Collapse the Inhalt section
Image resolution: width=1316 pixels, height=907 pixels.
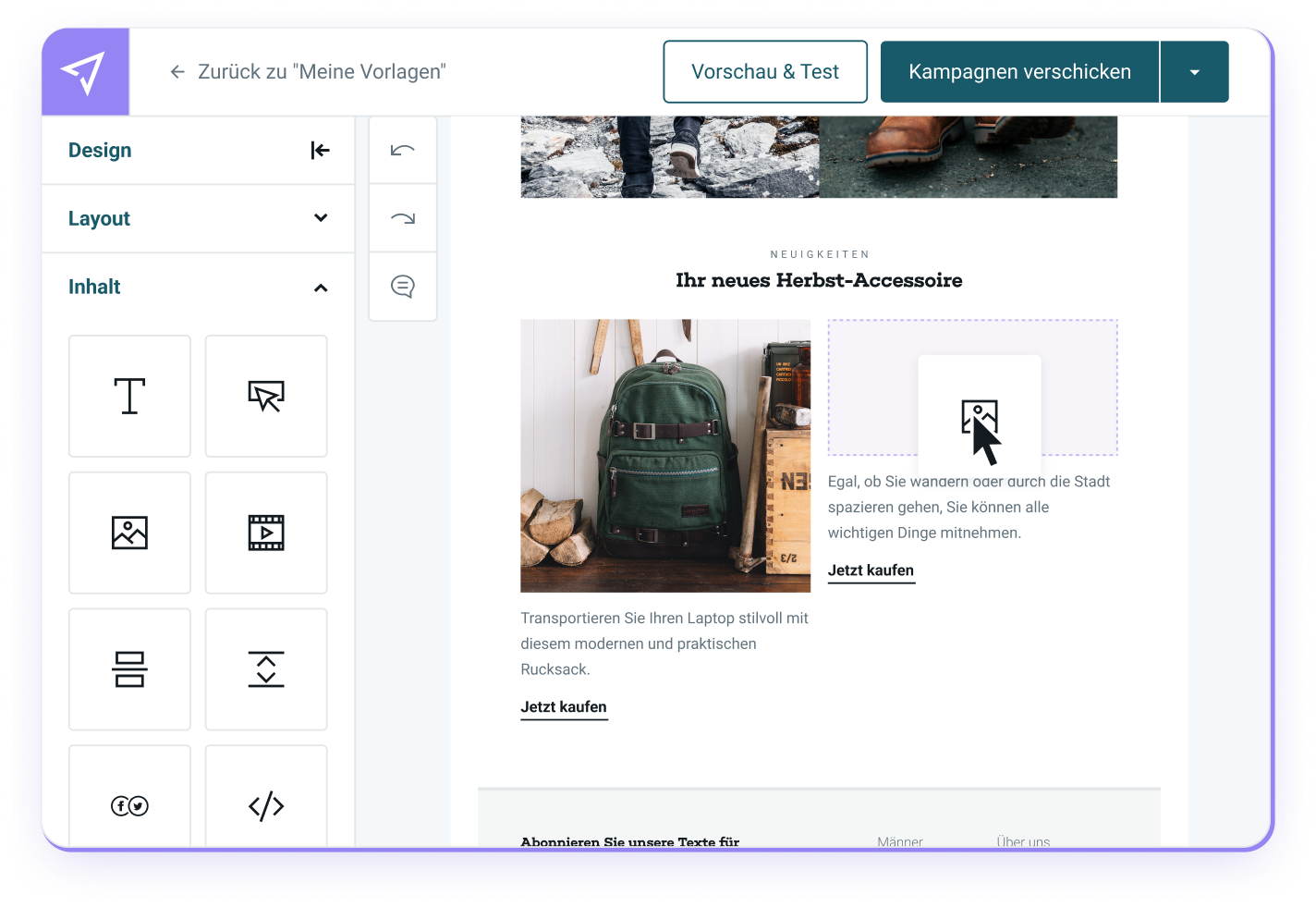[321, 288]
